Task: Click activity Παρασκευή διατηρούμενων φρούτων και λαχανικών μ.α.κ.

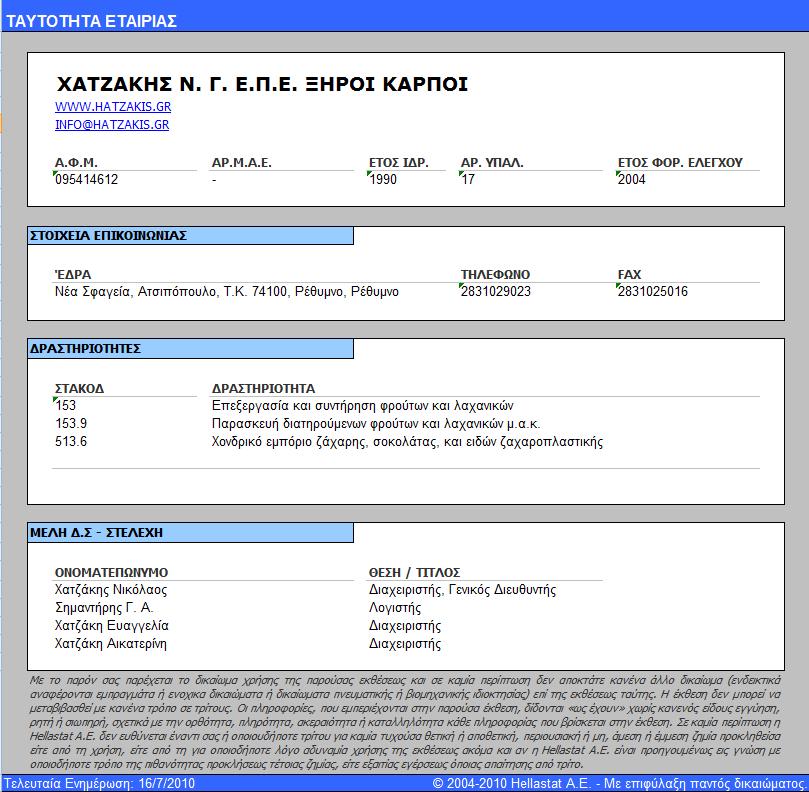Action: (376, 424)
